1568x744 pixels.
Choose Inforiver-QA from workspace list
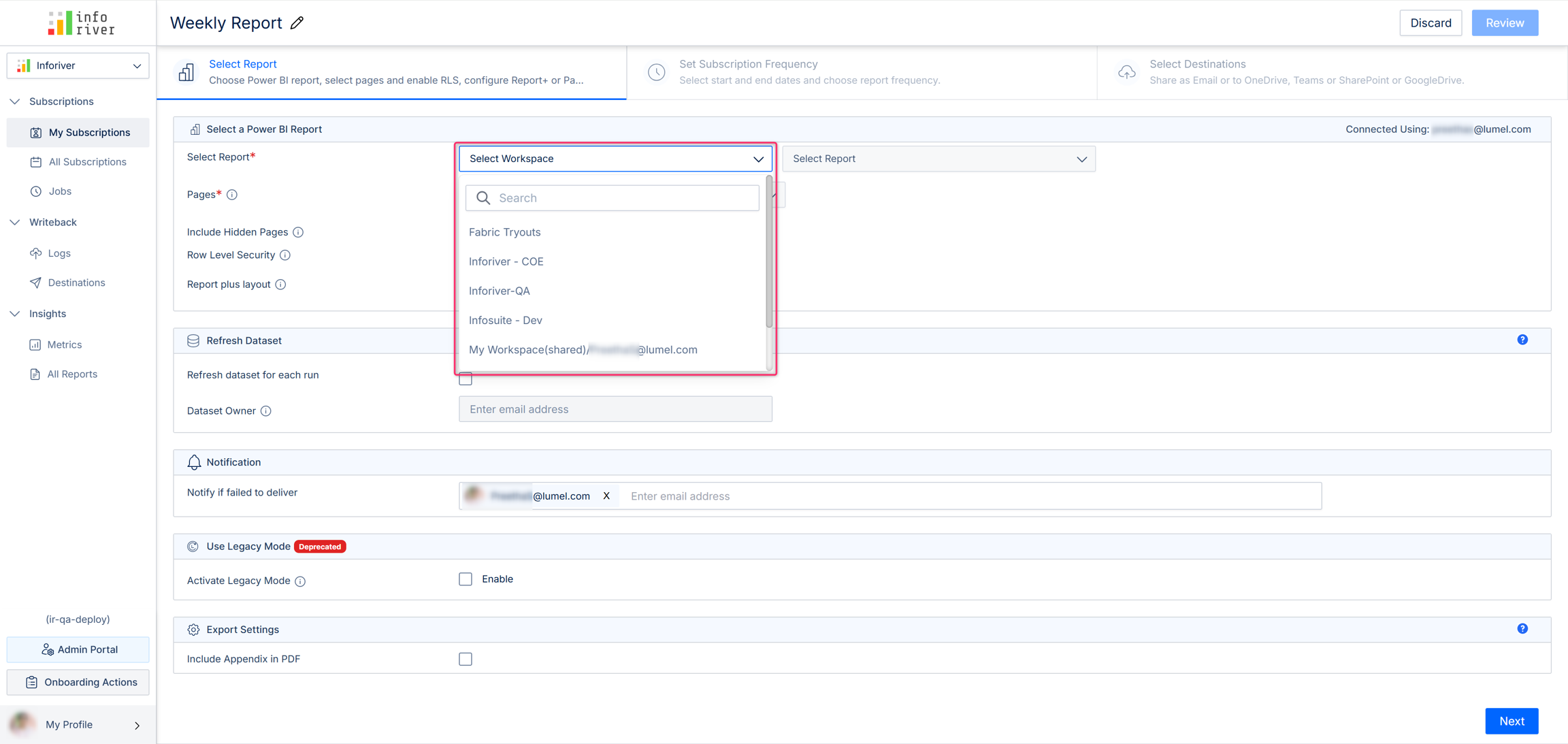pos(500,291)
